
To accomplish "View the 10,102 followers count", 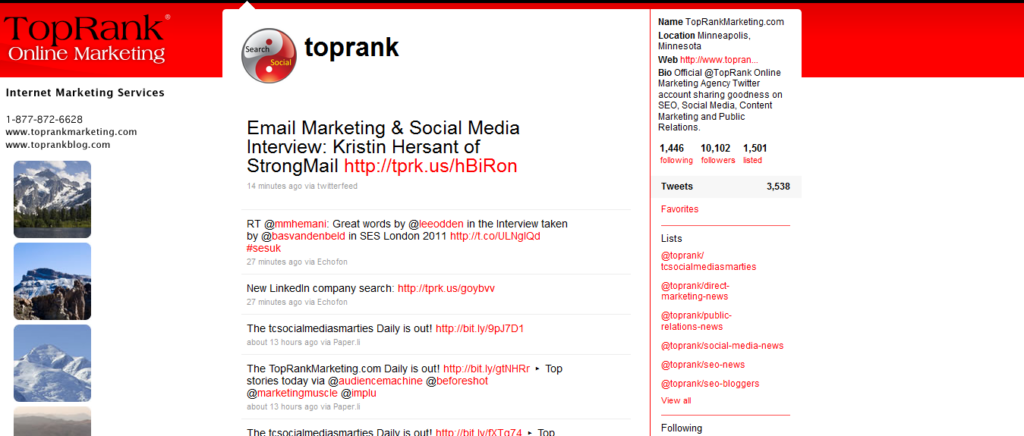I will (x=717, y=154).
